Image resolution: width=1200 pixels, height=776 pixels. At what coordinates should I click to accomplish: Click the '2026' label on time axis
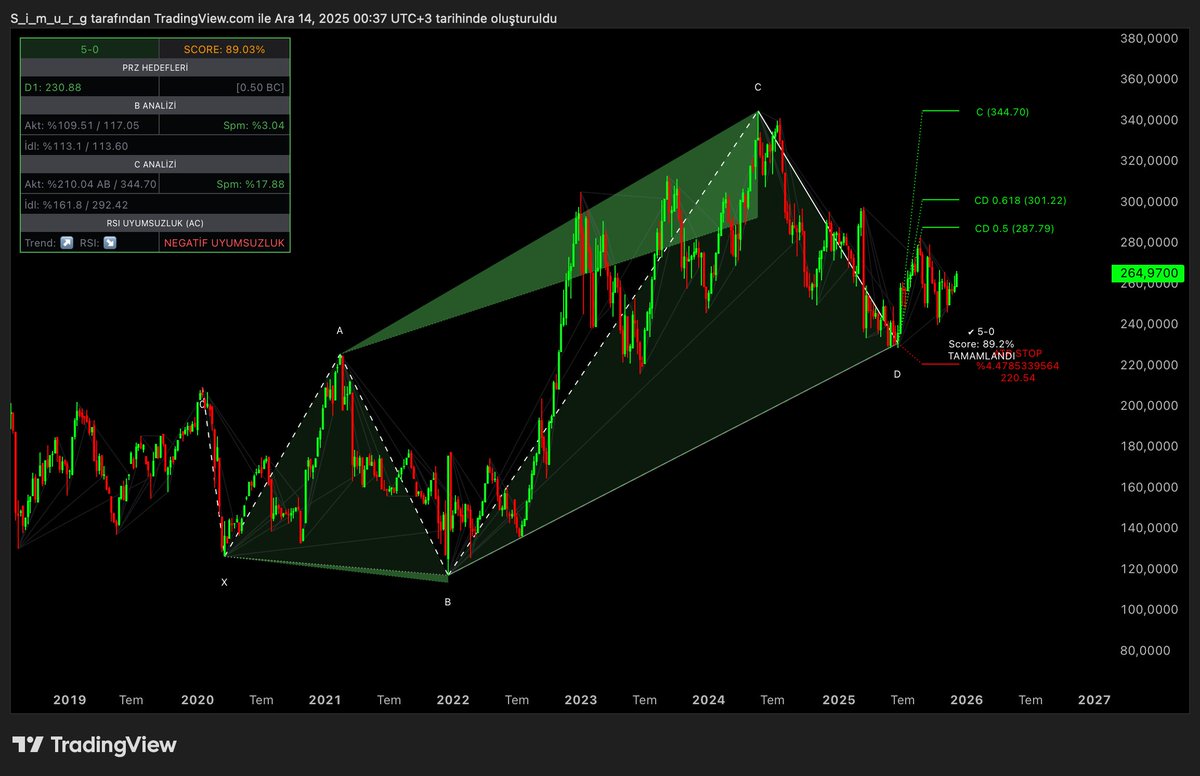pyautogui.click(x=966, y=700)
